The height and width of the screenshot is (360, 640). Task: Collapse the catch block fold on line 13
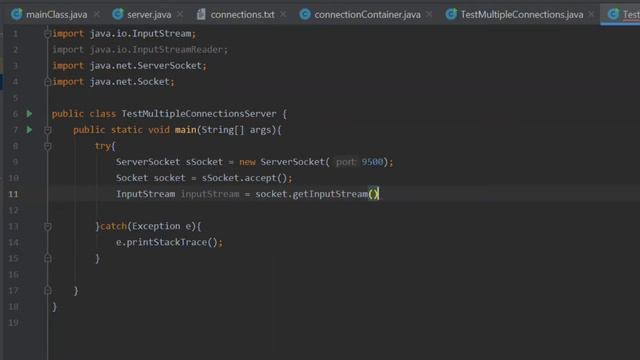pos(47,227)
